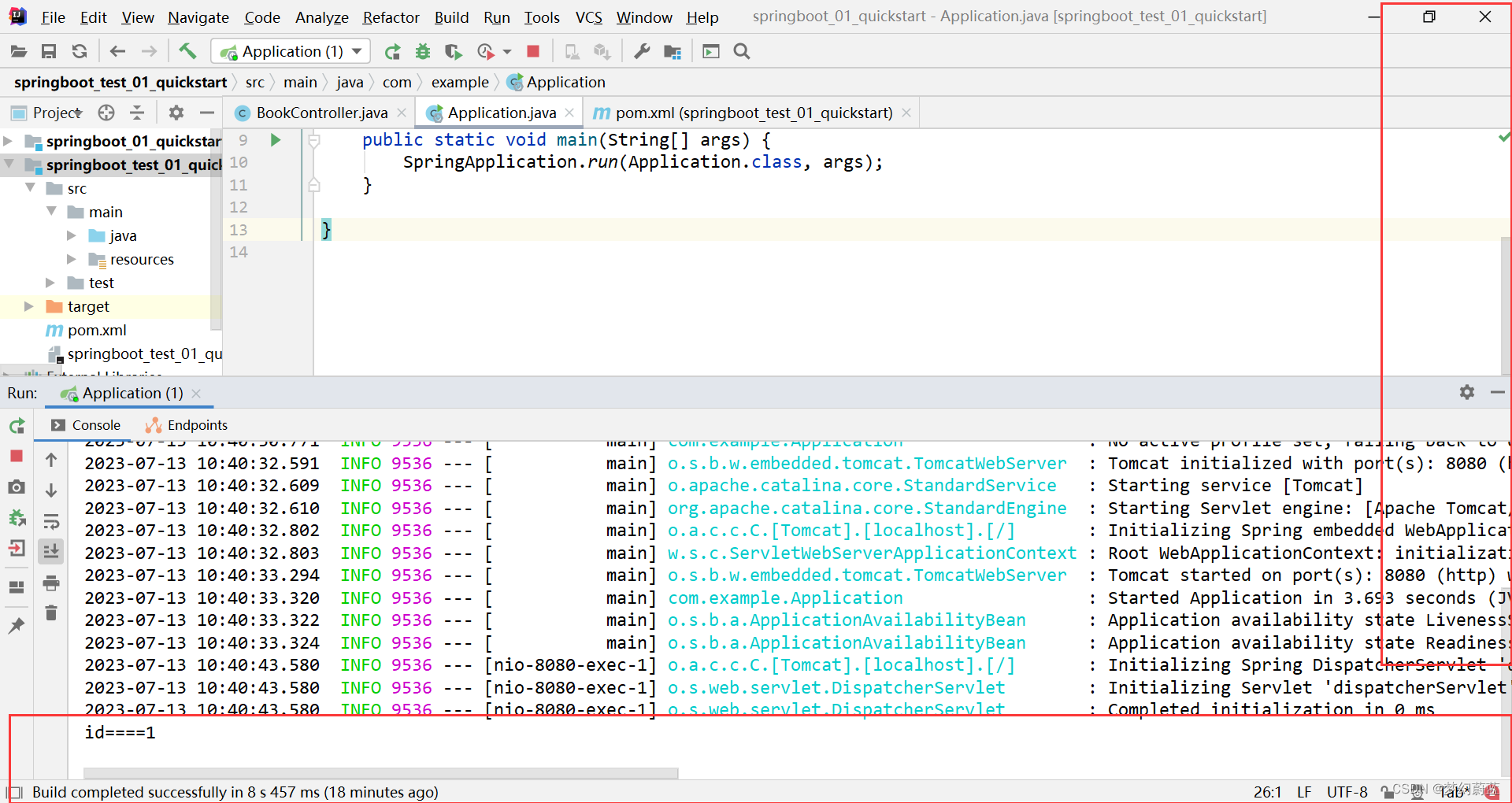The width and height of the screenshot is (1512, 803).
Task: Build the project with the green hammer icon
Action: point(187,51)
